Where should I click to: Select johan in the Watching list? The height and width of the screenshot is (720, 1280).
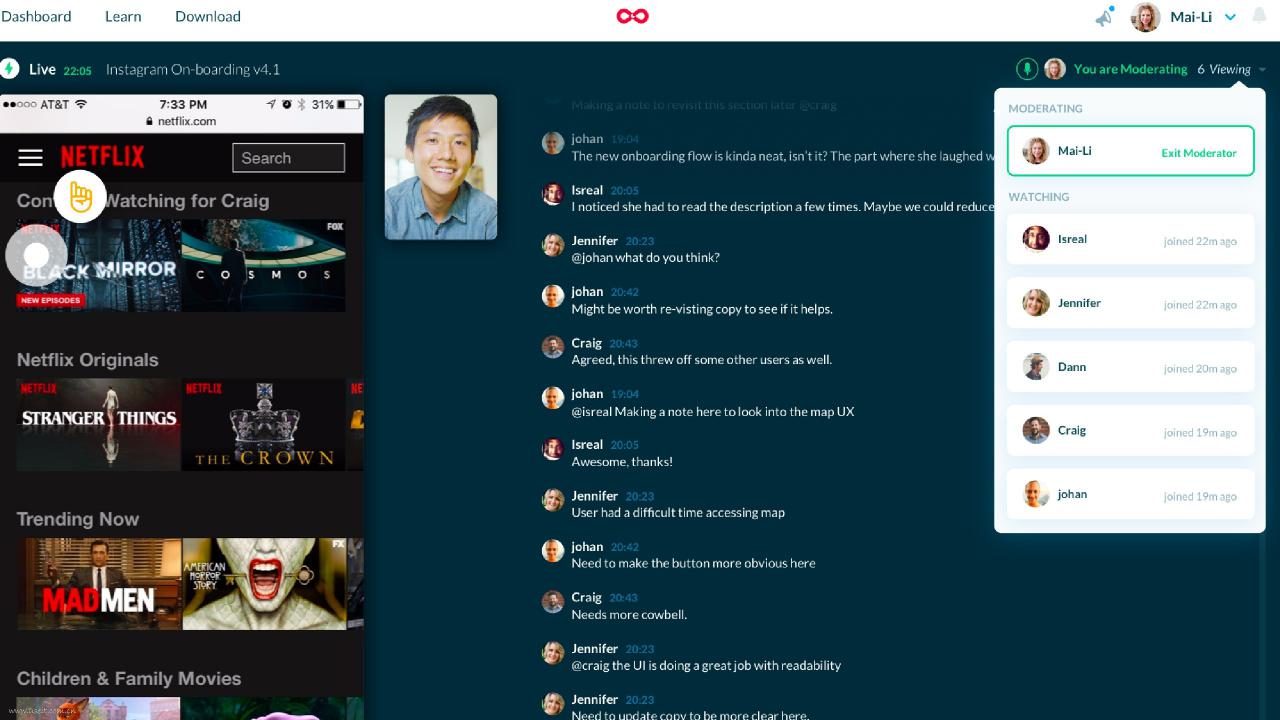click(x=1130, y=494)
